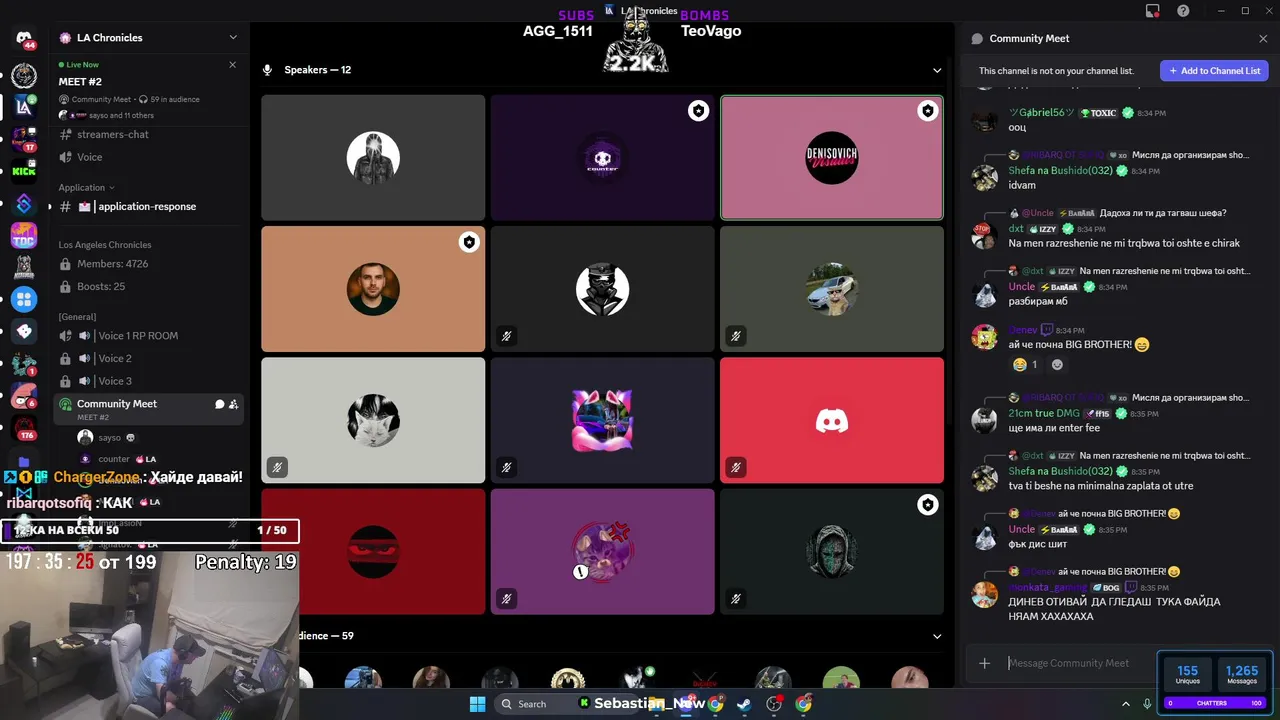Open the Windows Start menu
This screenshot has height=720, width=1280.
point(477,704)
